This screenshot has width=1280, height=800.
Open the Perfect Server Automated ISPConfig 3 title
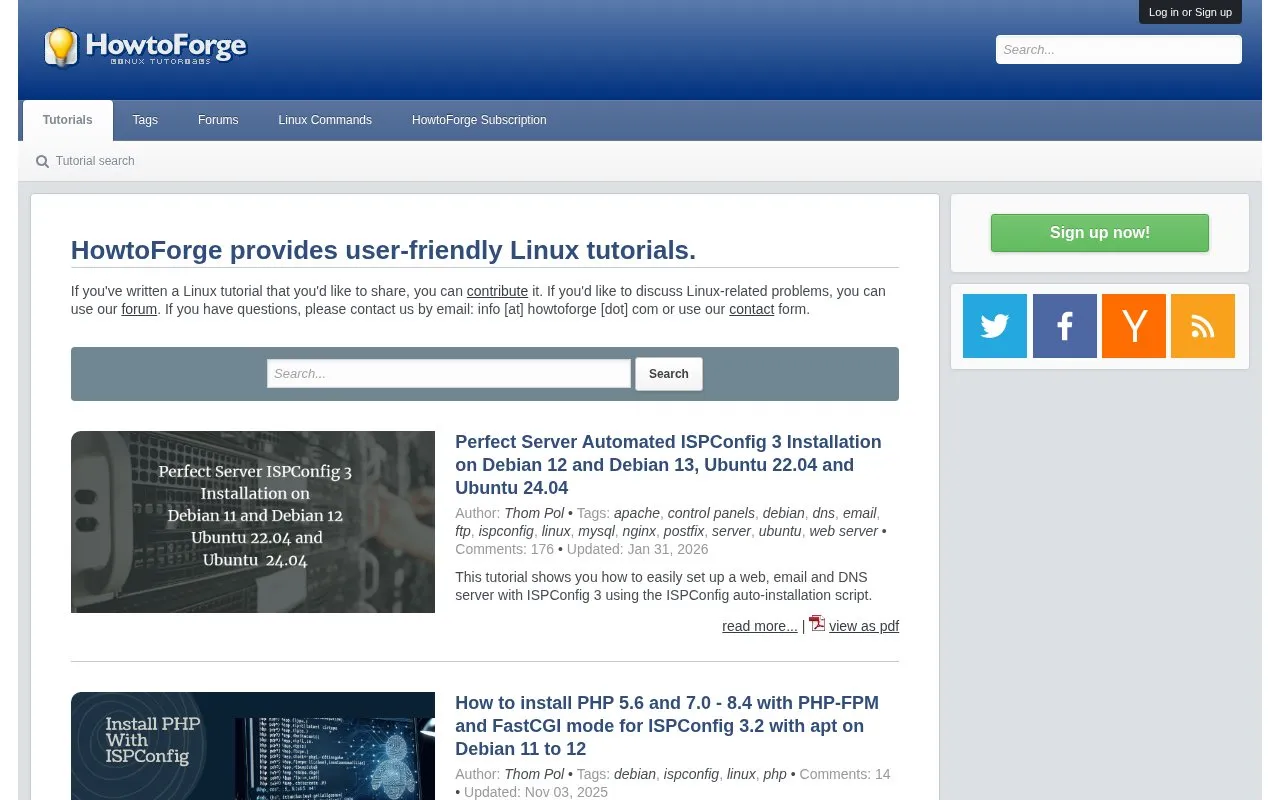pos(668,465)
